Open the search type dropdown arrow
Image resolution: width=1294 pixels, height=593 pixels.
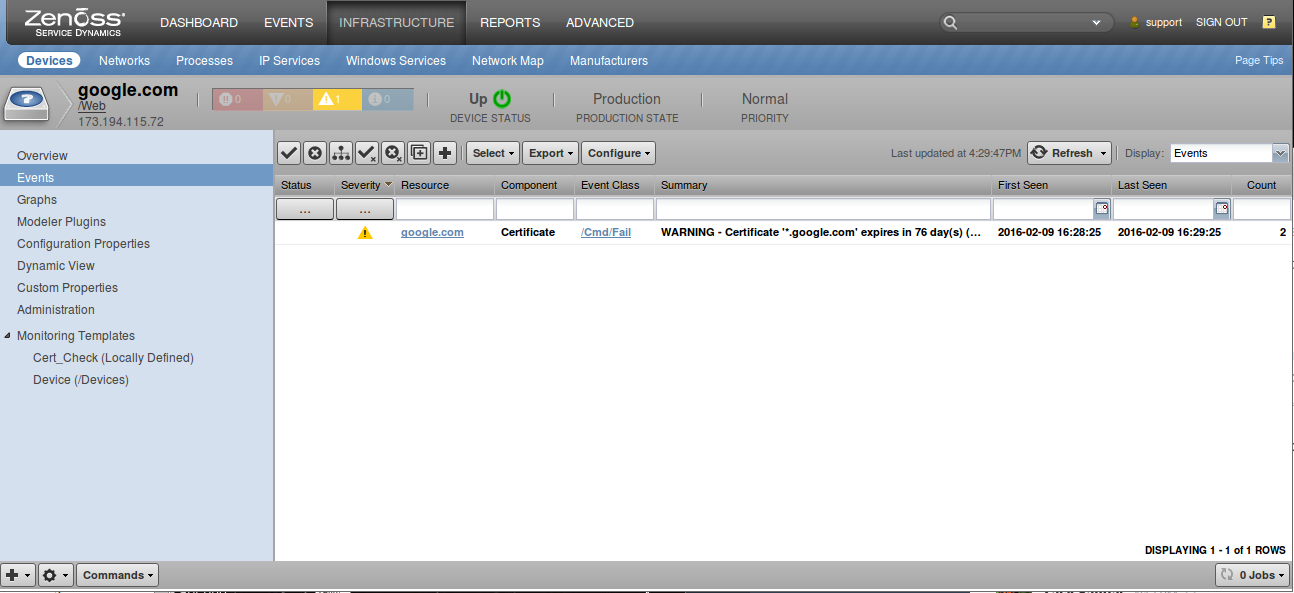tap(1097, 22)
